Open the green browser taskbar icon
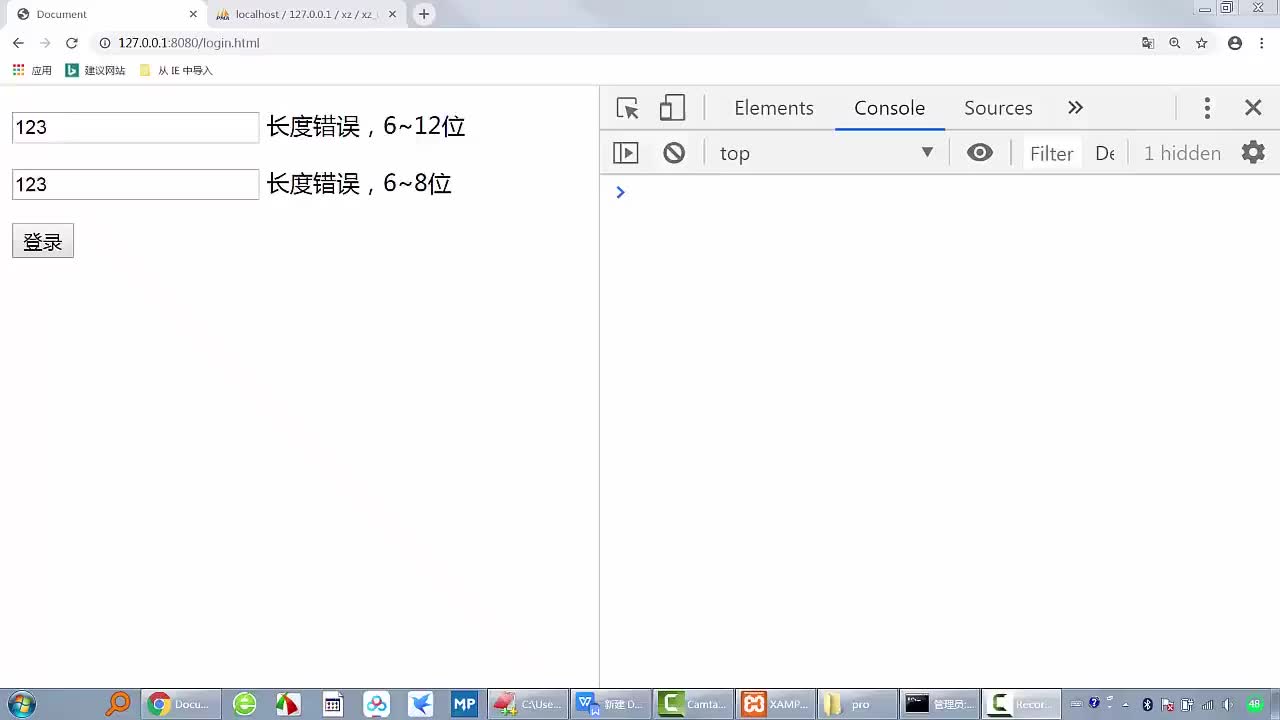Screen dimensions: 1280x720 point(245,704)
